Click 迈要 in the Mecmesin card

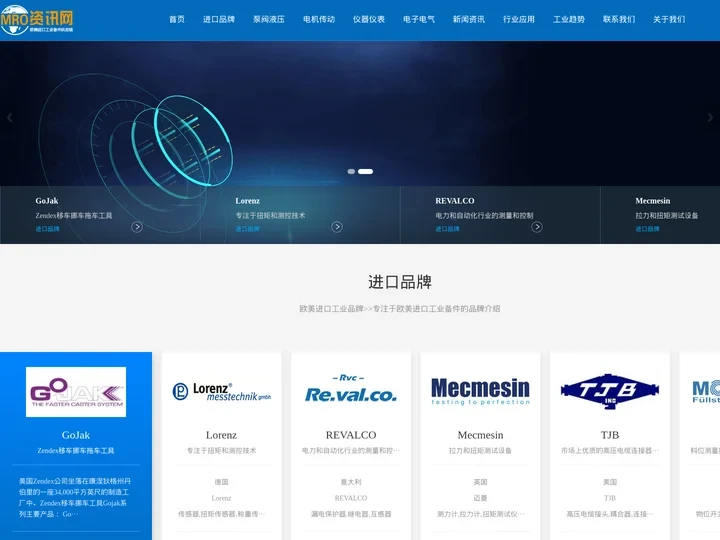480,498
